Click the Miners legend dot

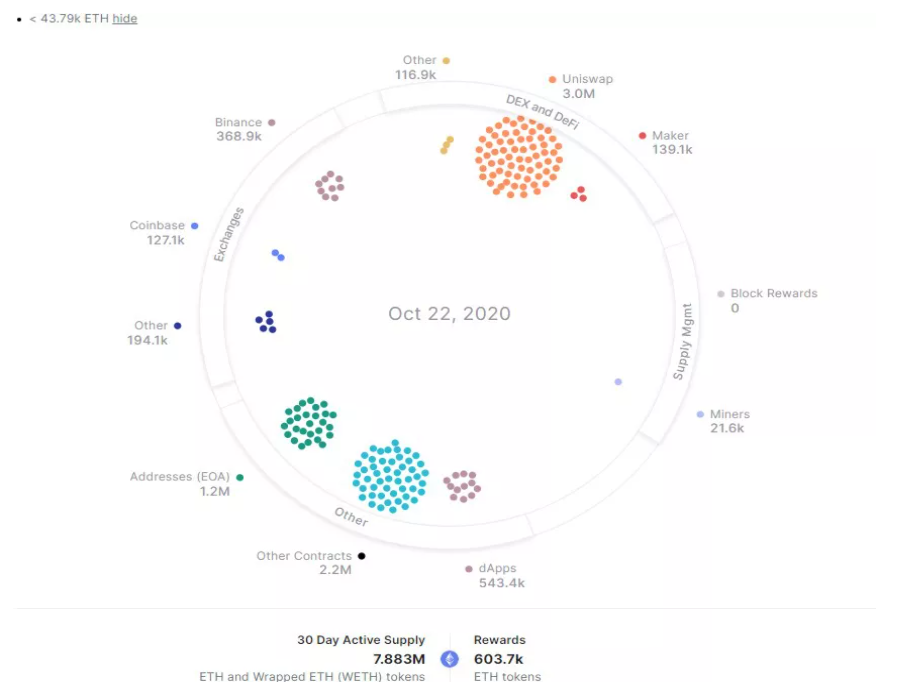point(700,415)
